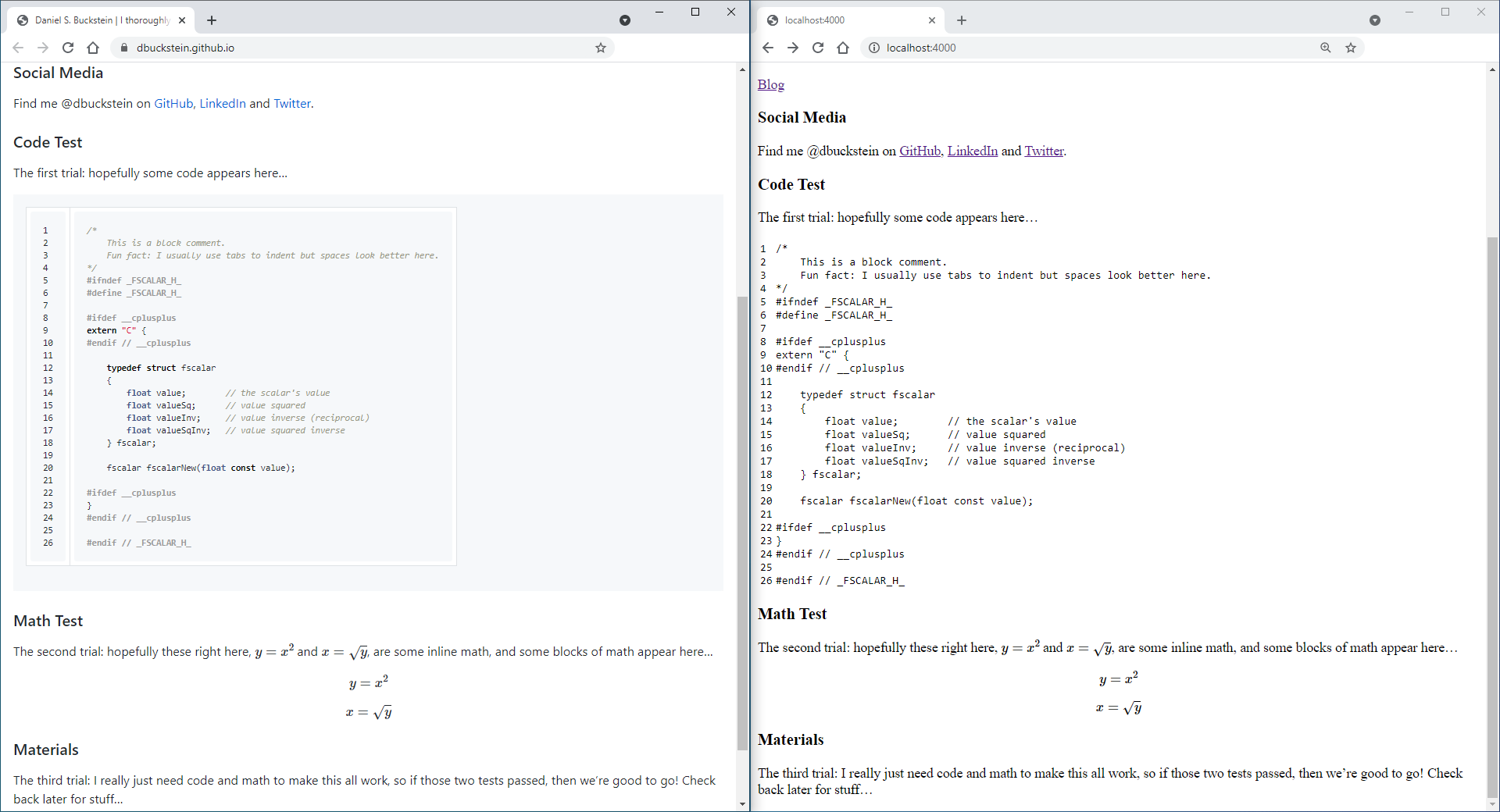Close the Daniel S. Buckstein tab
The height and width of the screenshot is (812, 1500).
pyautogui.click(x=182, y=20)
